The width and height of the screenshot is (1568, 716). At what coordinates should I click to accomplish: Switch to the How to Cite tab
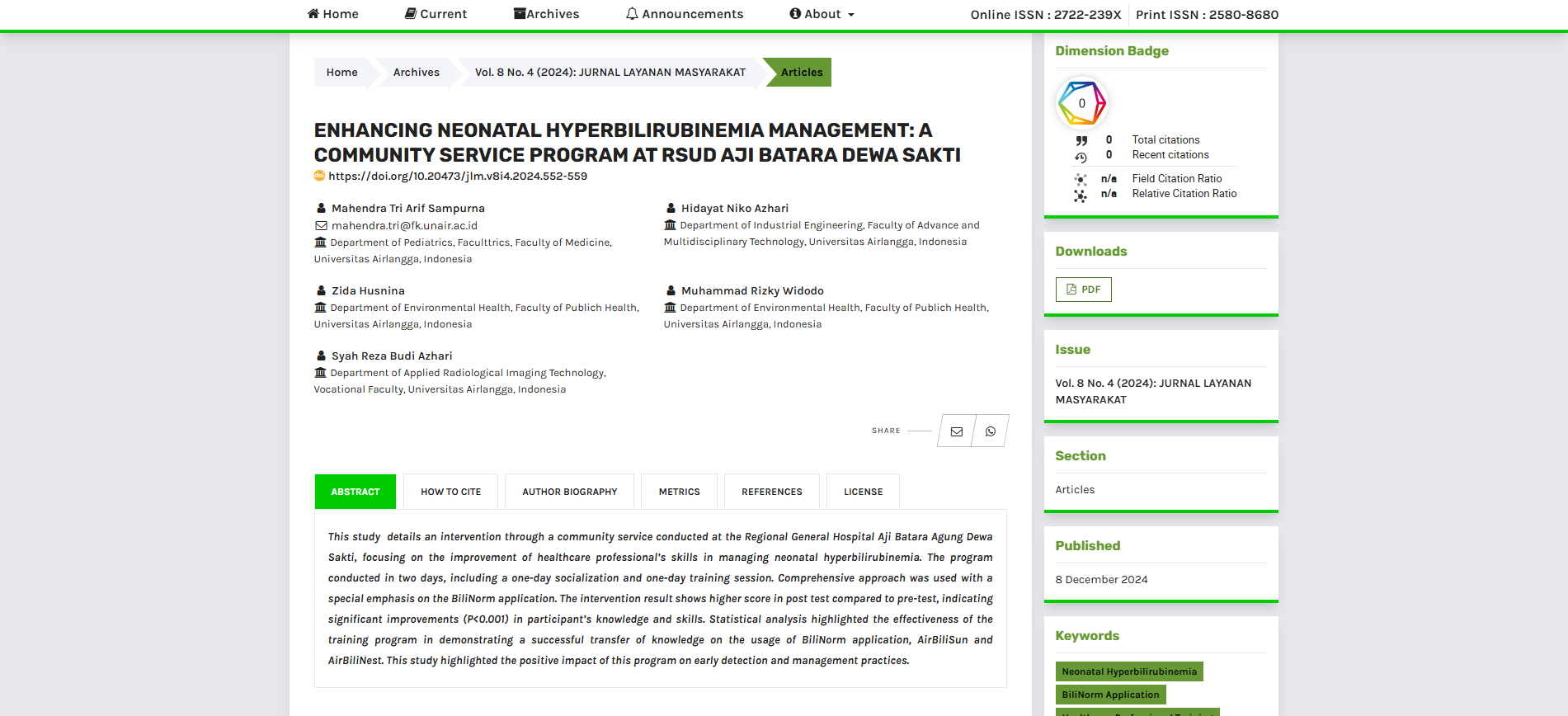[450, 492]
